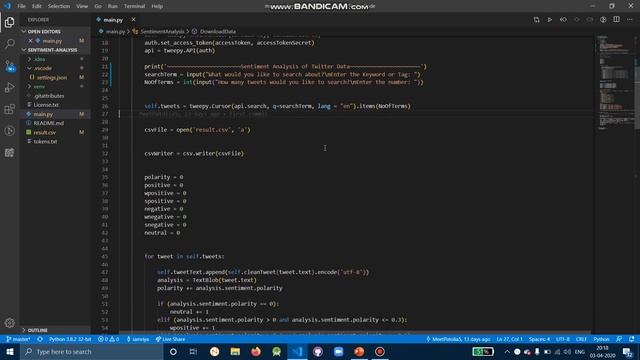Click the Open Changes compare icon

click(x=536, y=20)
